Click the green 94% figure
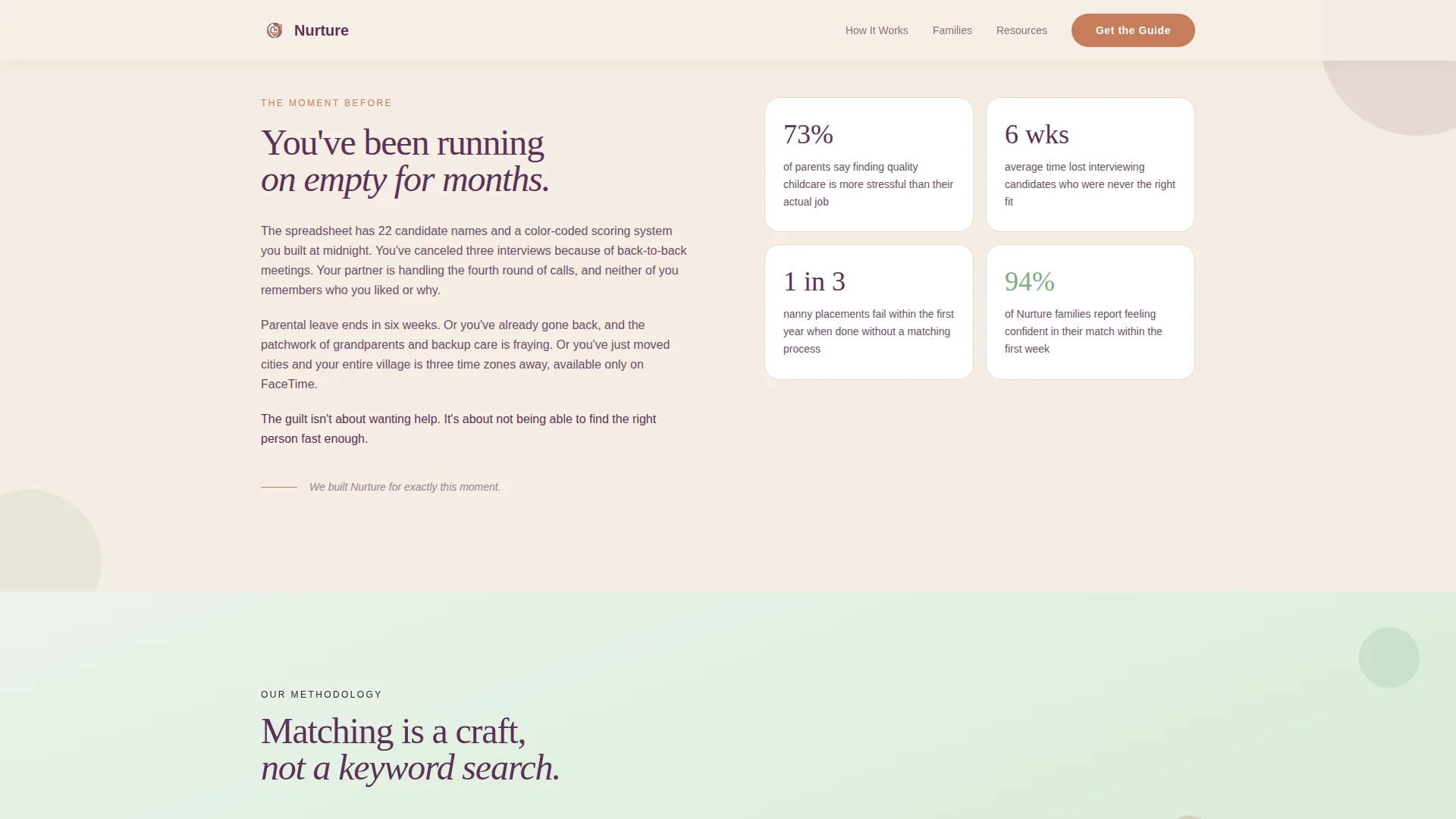 click(1030, 281)
